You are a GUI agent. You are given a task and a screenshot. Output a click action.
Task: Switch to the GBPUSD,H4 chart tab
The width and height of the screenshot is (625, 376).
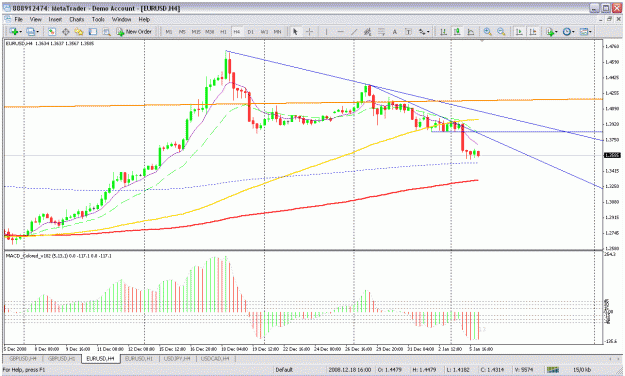22,359
